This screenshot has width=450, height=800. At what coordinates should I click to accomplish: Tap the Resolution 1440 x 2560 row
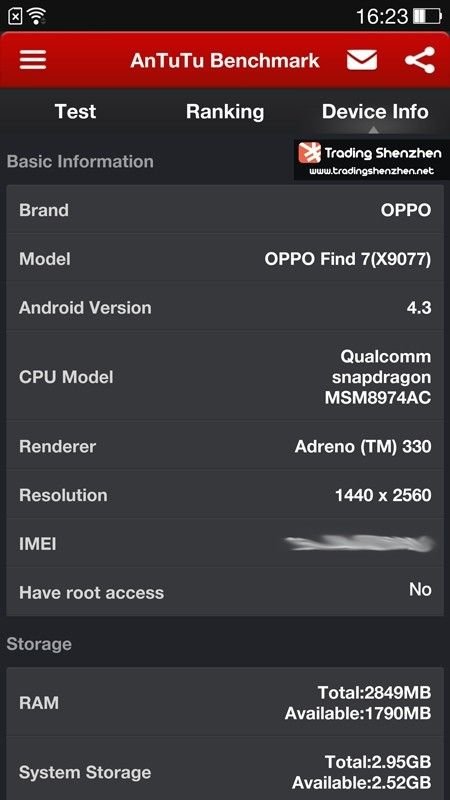[x=225, y=495]
